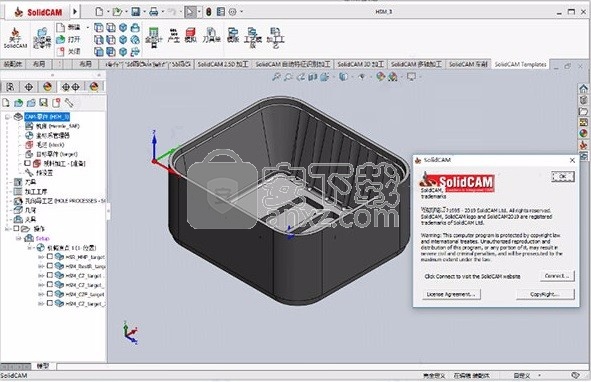Screen dimensions: 591x382
Task: Switch to the SolidCAM 车削 tab
Action: tap(468, 64)
